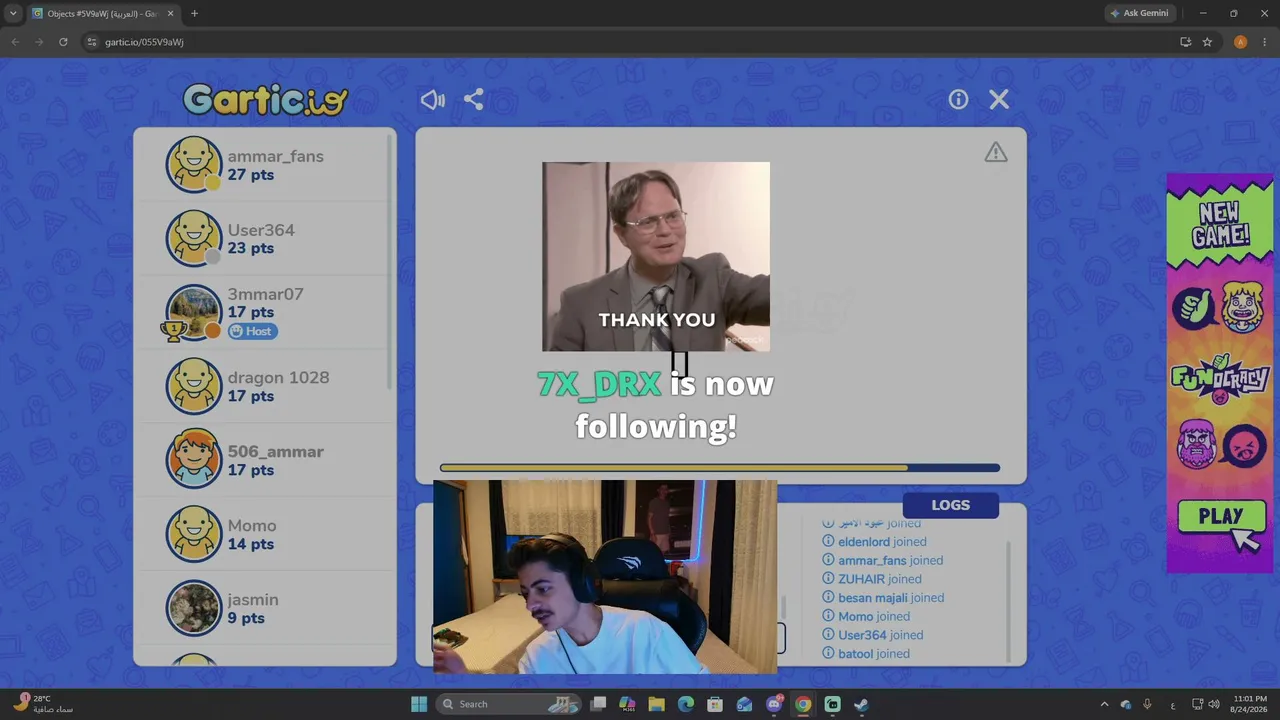1280x720 pixels.
Task: Open the Chrome profile avatar
Action: [x=1241, y=42]
